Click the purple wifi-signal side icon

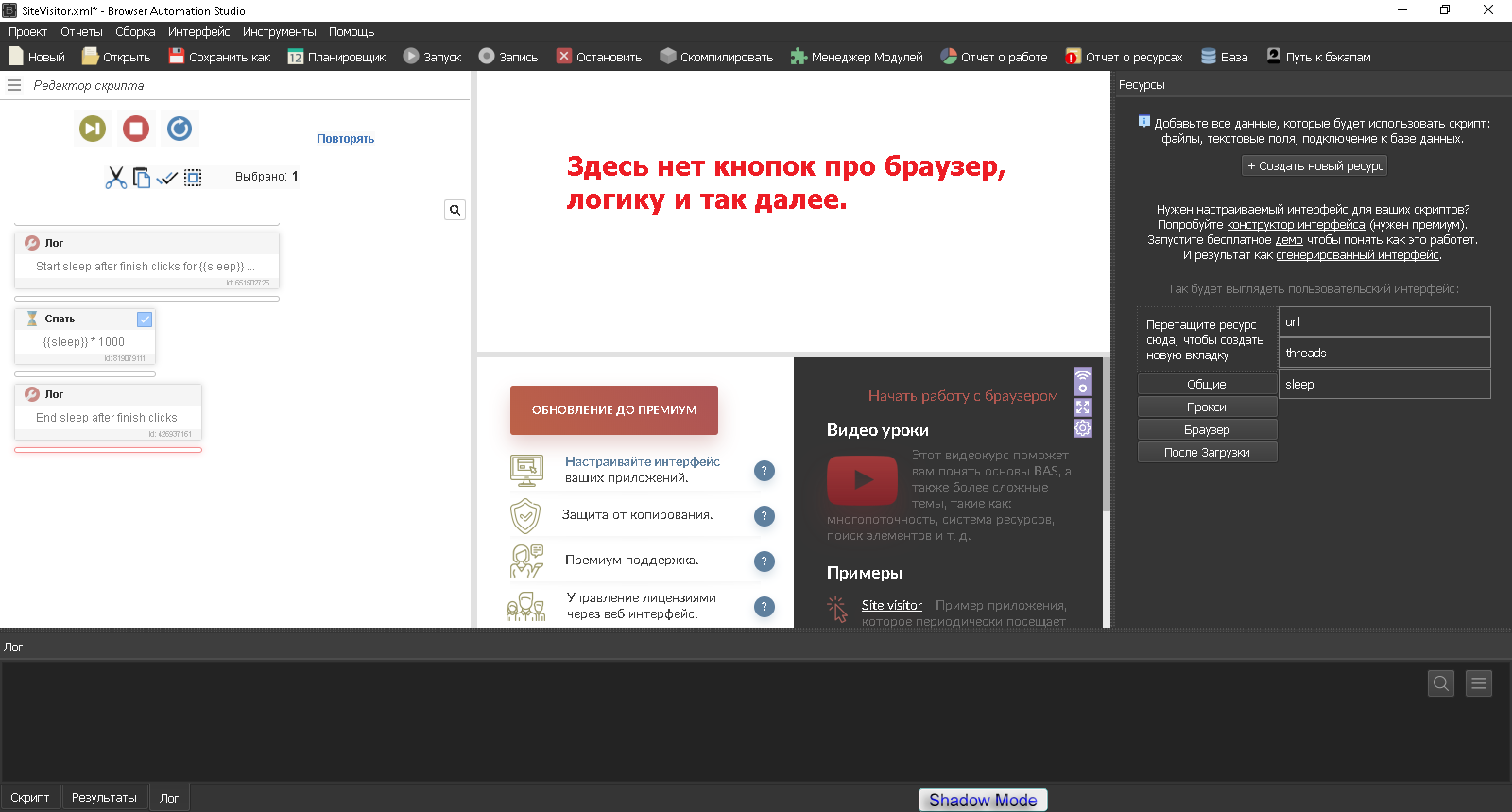pos(1083,381)
